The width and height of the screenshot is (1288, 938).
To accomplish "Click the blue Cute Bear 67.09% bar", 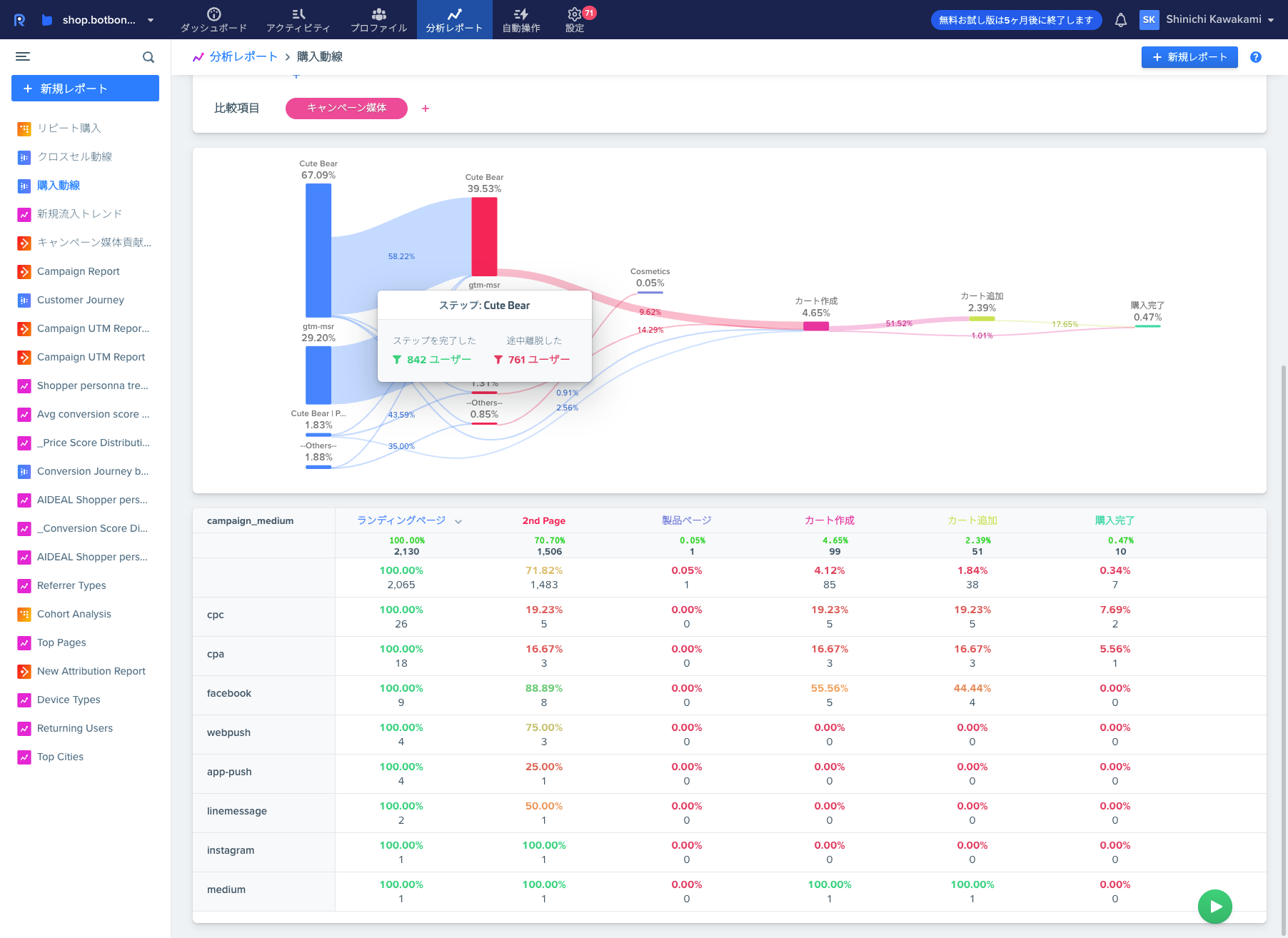I will (318, 251).
